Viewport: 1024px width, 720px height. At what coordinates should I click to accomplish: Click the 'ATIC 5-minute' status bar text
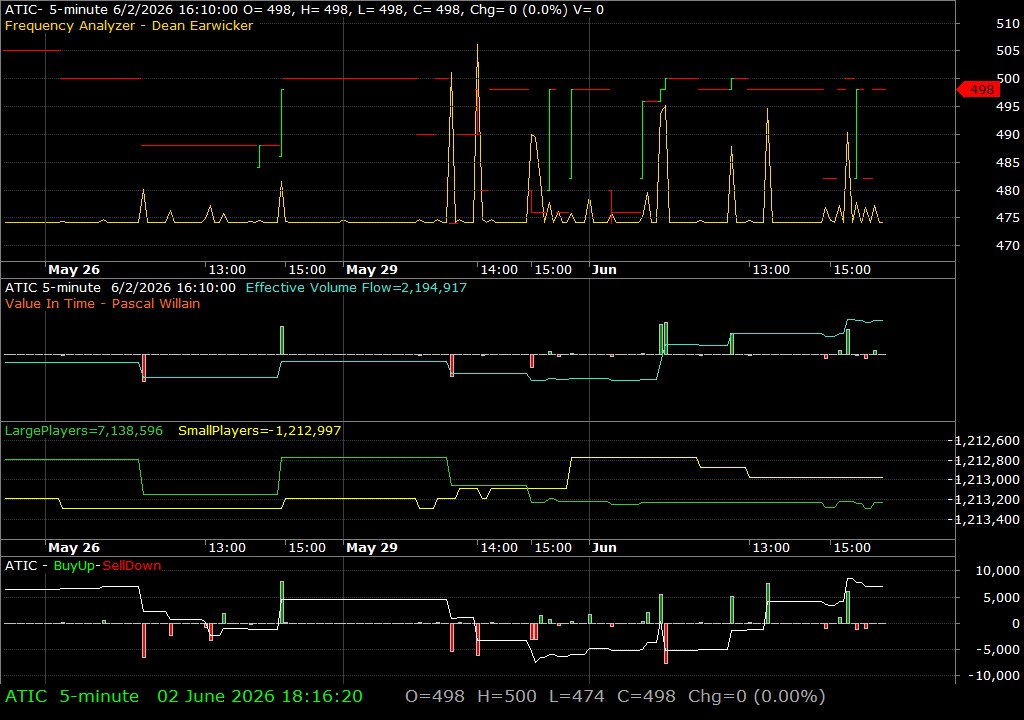point(72,696)
